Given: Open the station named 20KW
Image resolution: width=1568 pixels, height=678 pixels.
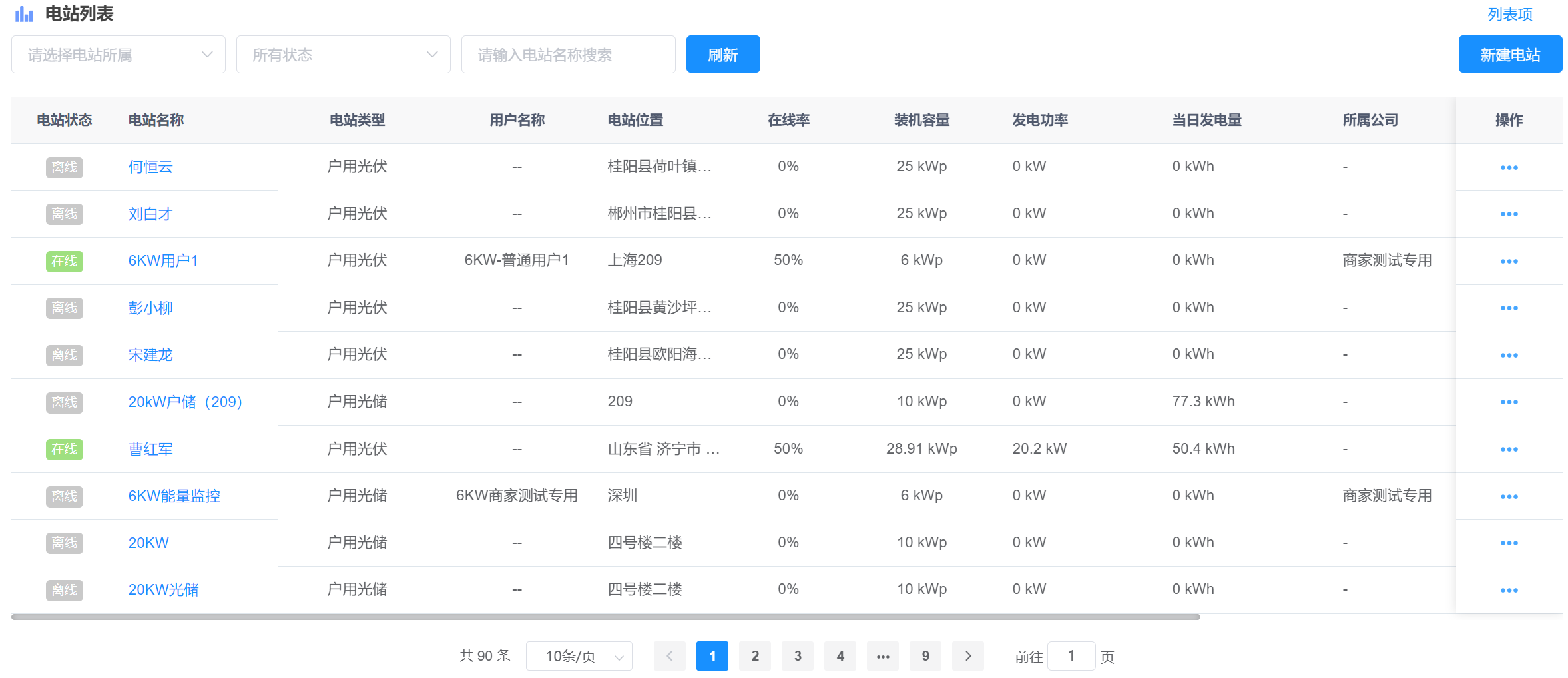Looking at the screenshot, I should click(148, 543).
